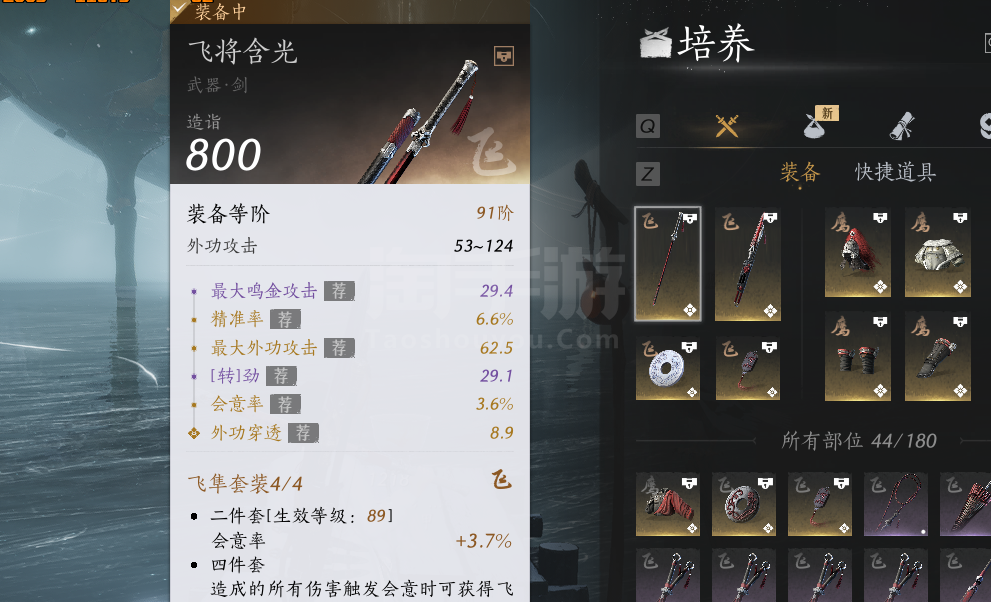The height and width of the screenshot is (602, 991).
Task: Switch to the 快捷道具 tab
Action: click(896, 172)
